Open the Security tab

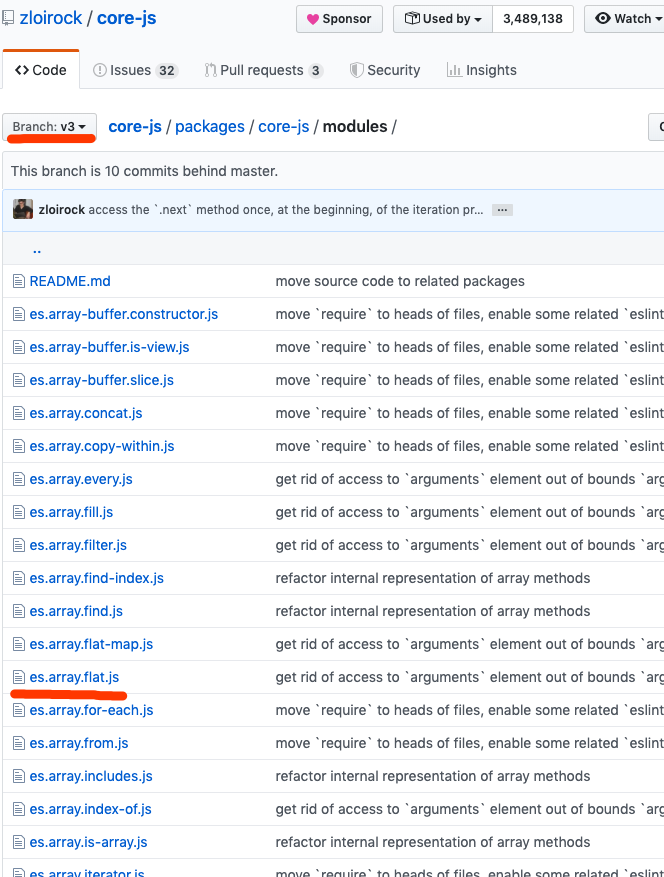click(385, 70)
